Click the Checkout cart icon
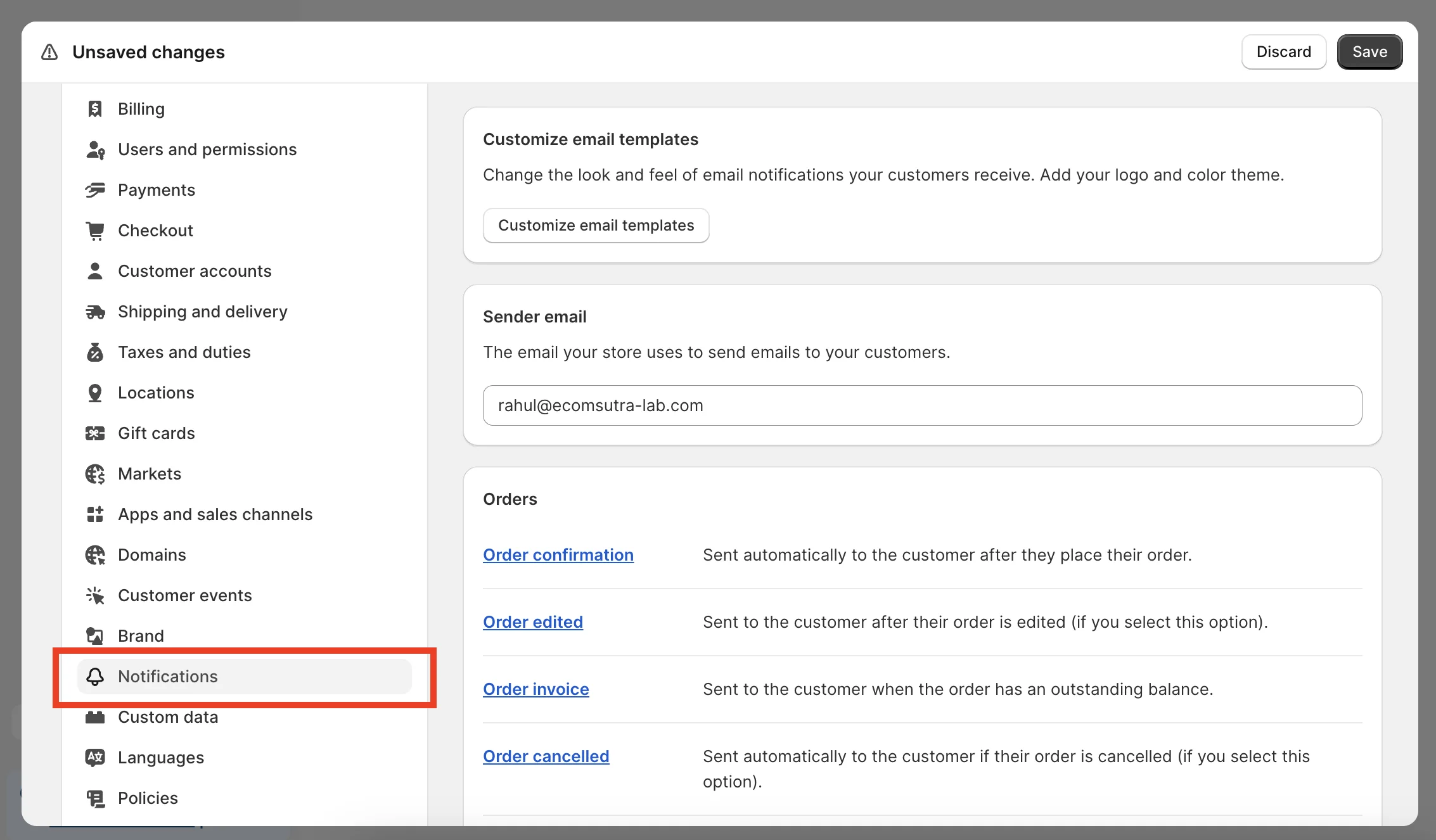This screenshot has height=840, width=1436. (x=95, y=231)
